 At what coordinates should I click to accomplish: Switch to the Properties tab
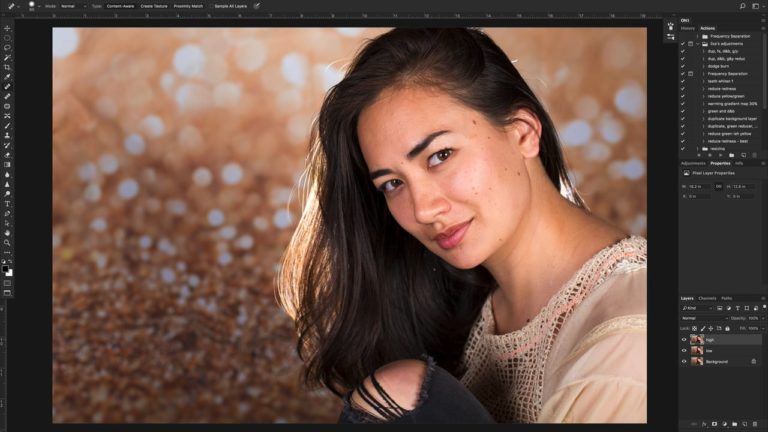720,163
